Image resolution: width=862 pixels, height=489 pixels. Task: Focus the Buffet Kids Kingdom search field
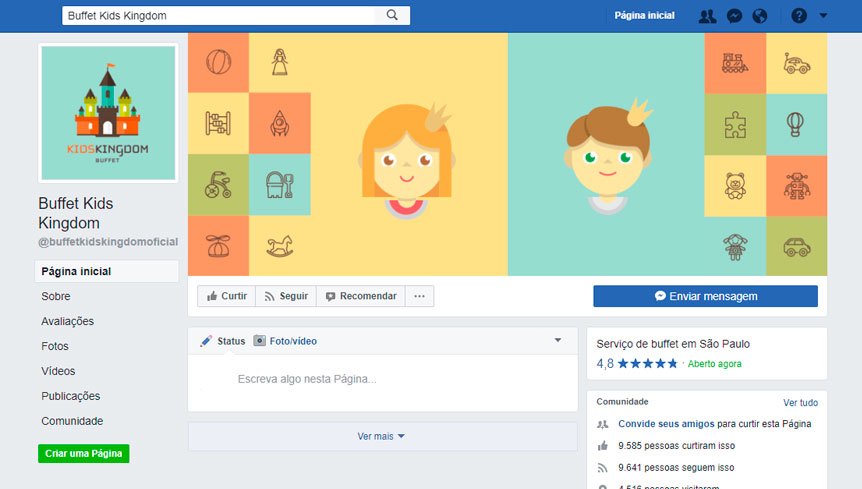click(x=218, y=15)
